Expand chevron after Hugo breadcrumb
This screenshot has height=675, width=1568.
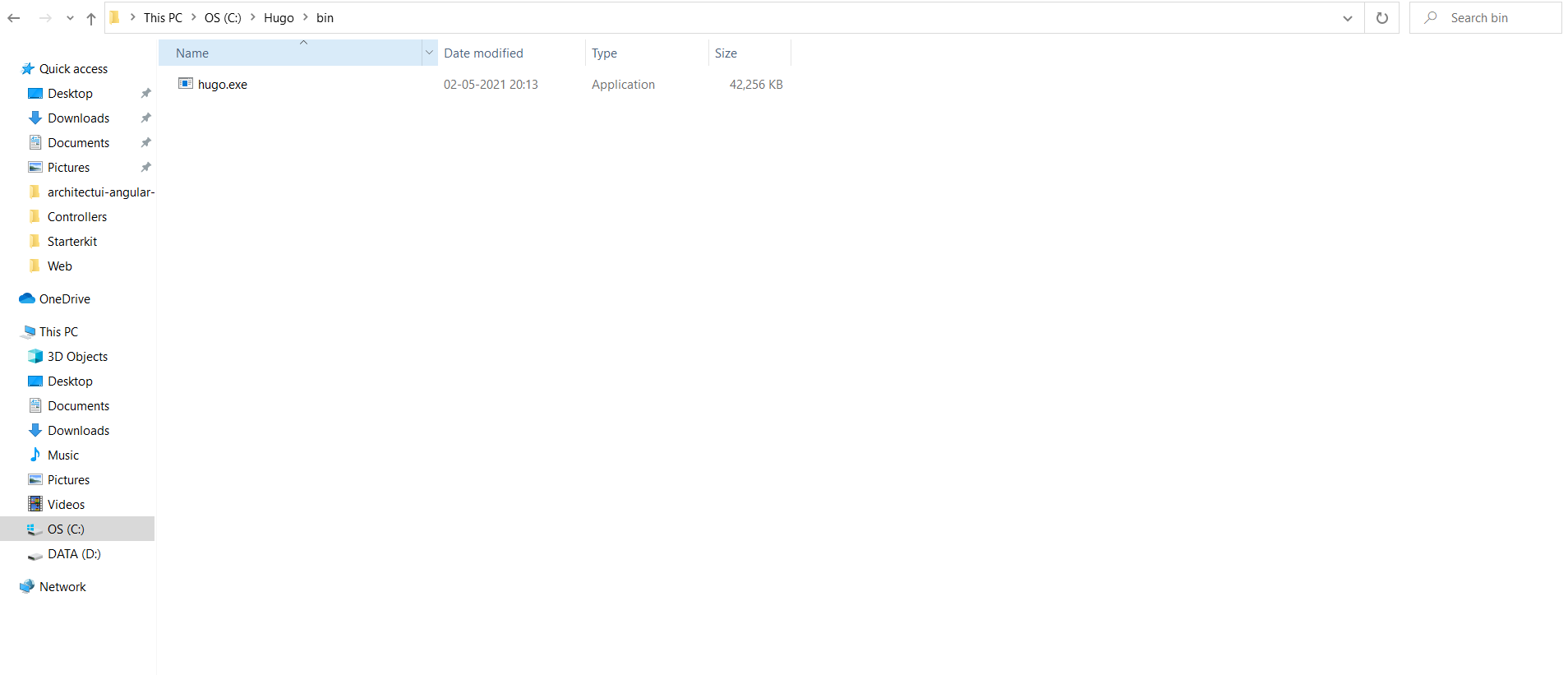pos(306,17)
